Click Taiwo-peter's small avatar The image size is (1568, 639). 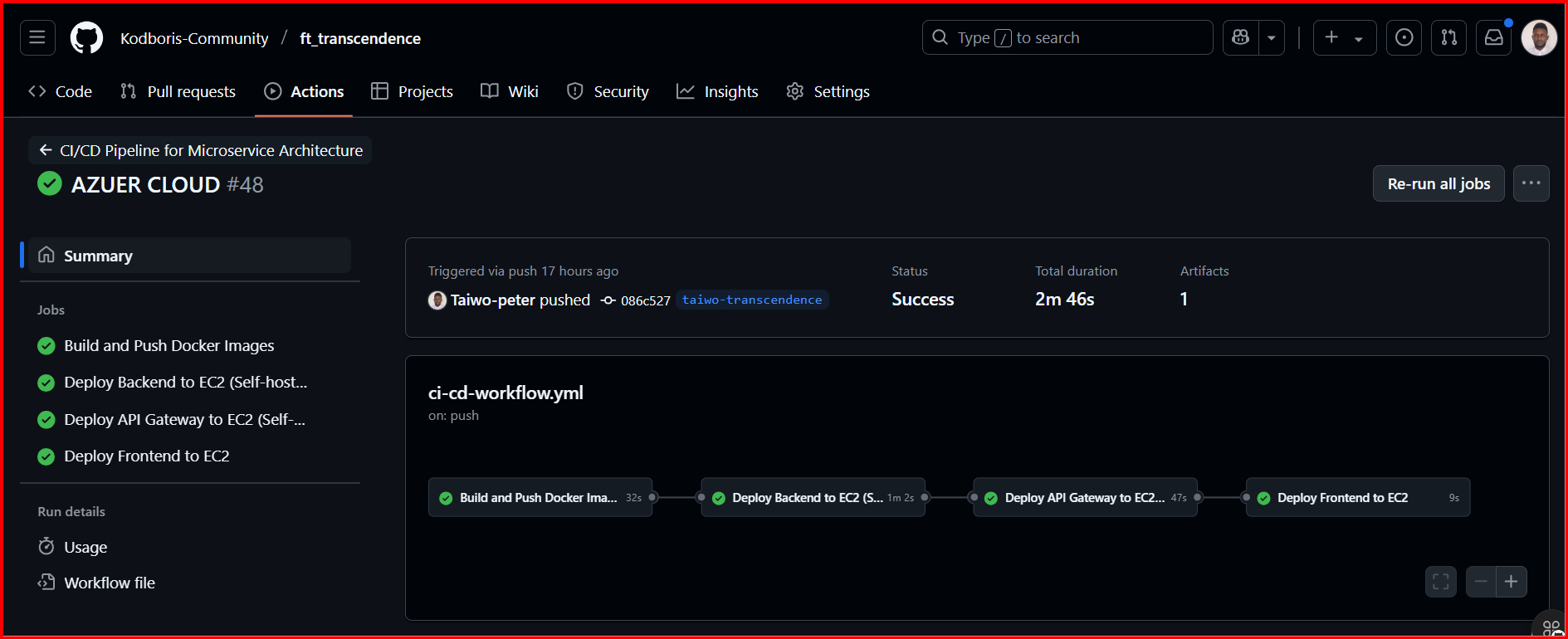click(437, 300)
